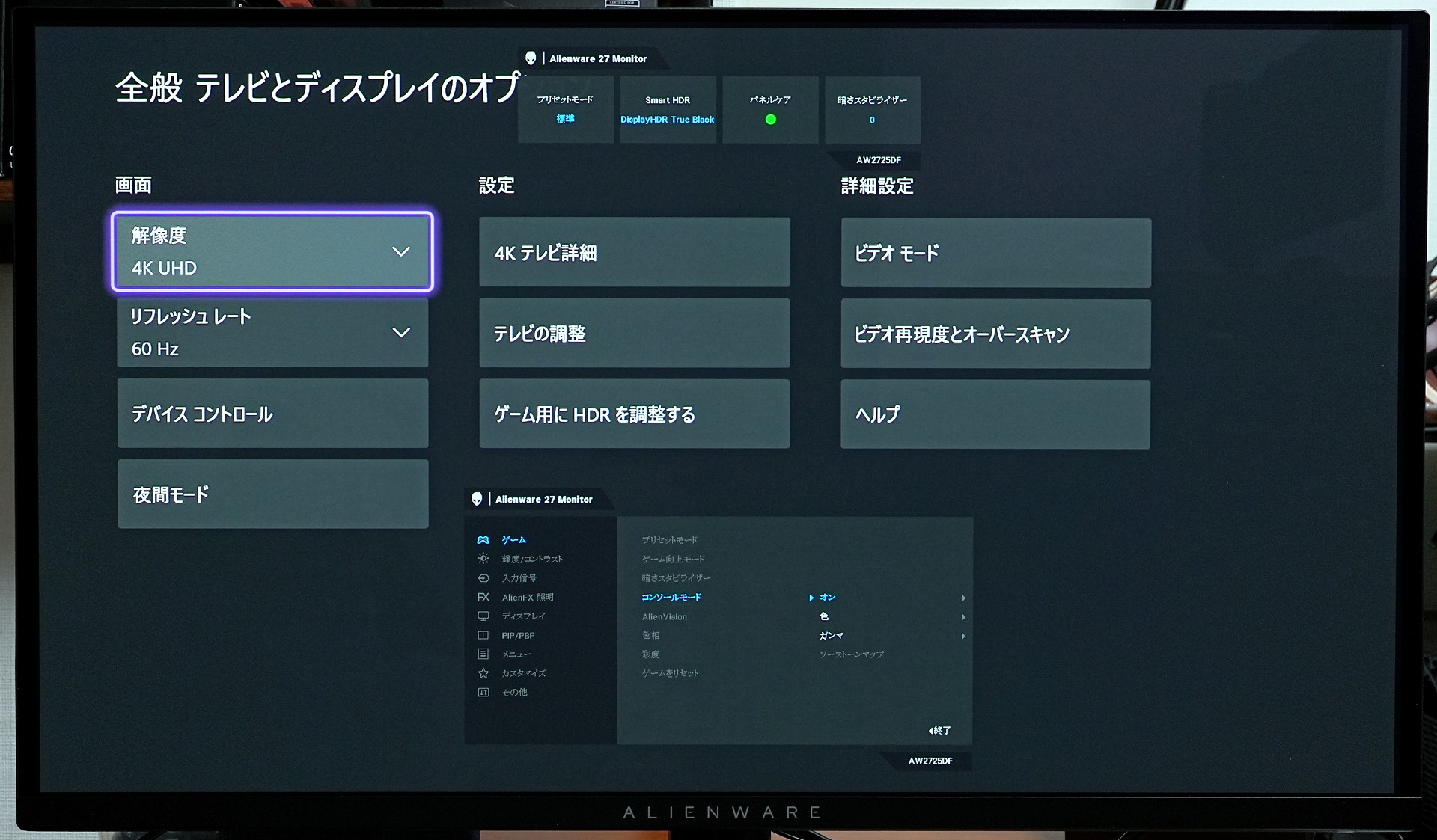1437x840 pixels.
Task: Select AlienVision menu entry
Action: coord(664,616)
